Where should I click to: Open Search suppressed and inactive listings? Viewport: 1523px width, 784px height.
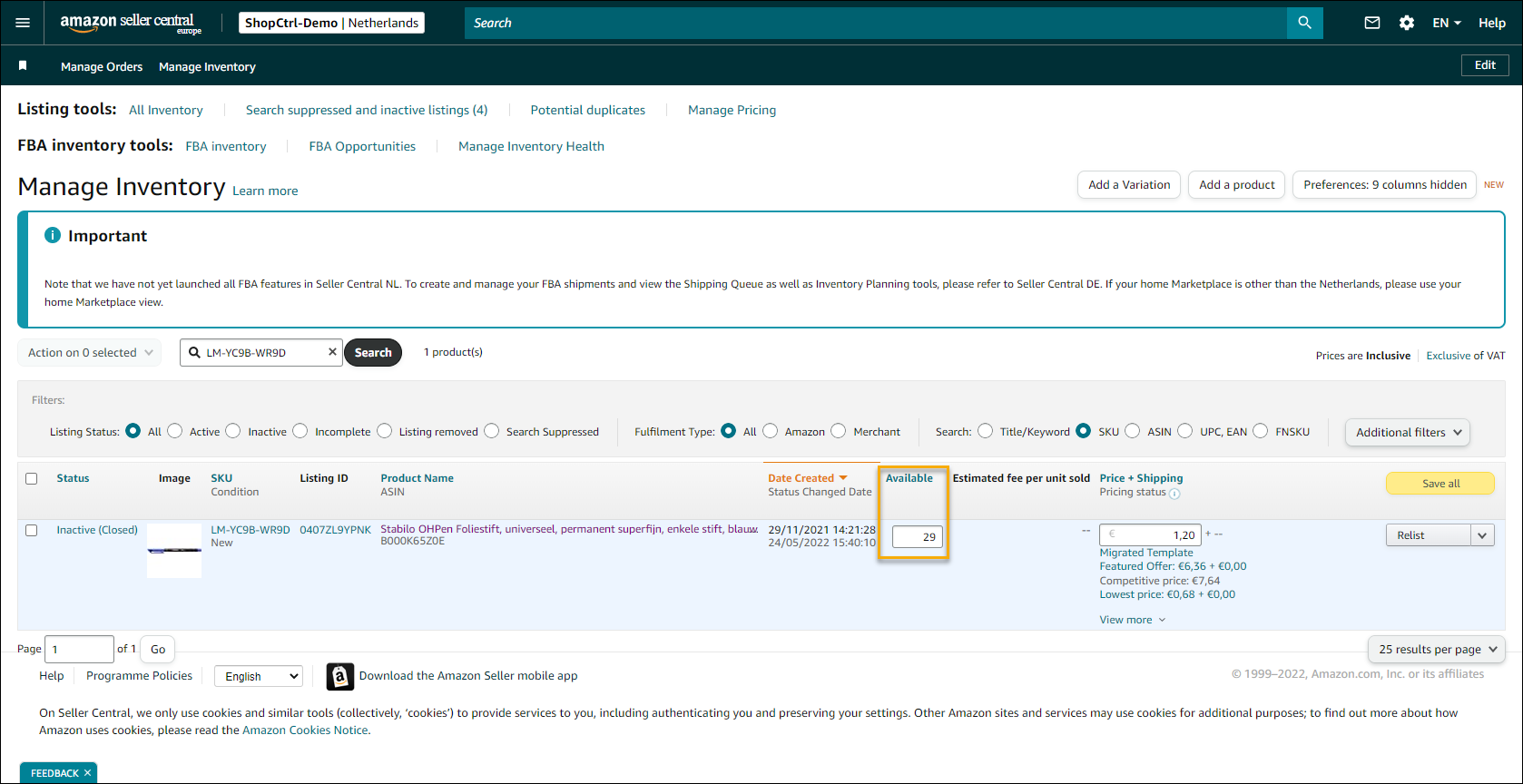367,110
